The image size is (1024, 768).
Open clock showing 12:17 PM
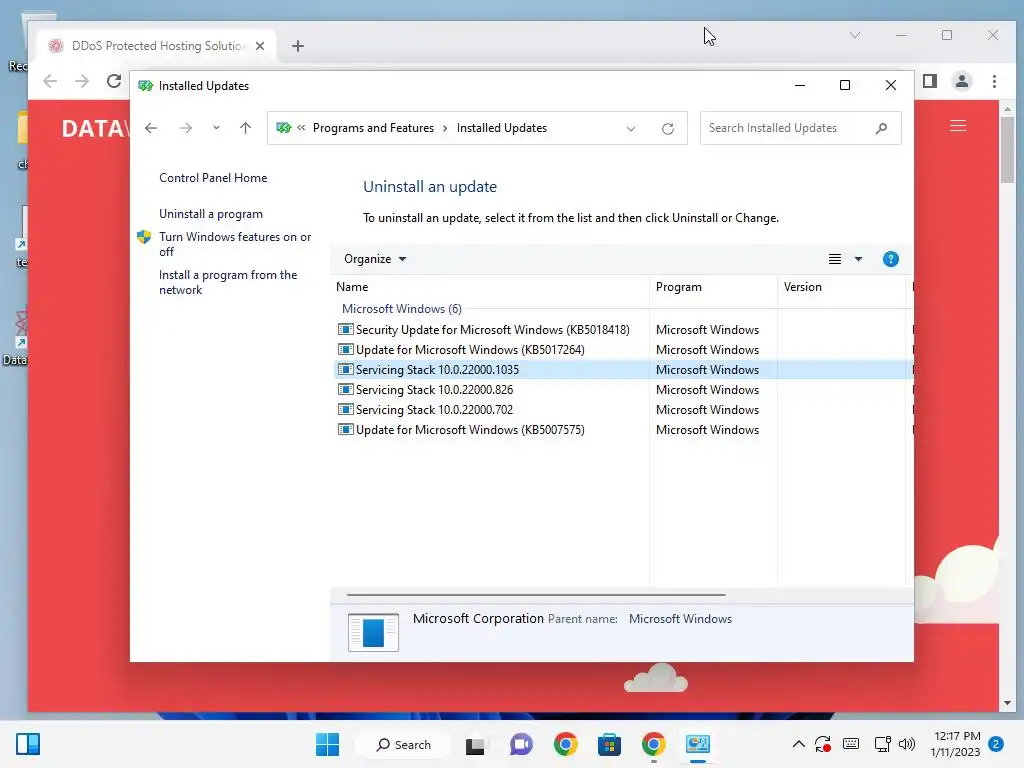(956, 744)
